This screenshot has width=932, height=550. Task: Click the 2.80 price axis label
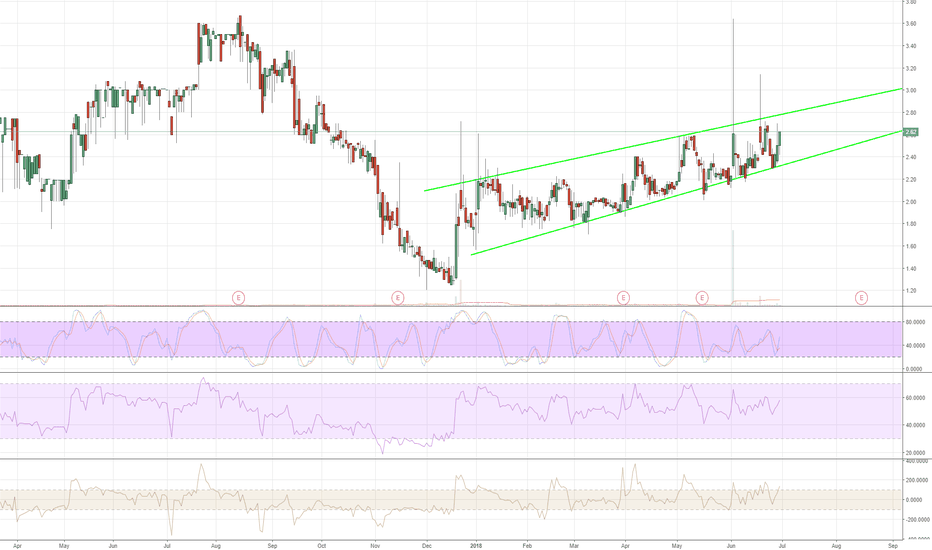(911, 112)
